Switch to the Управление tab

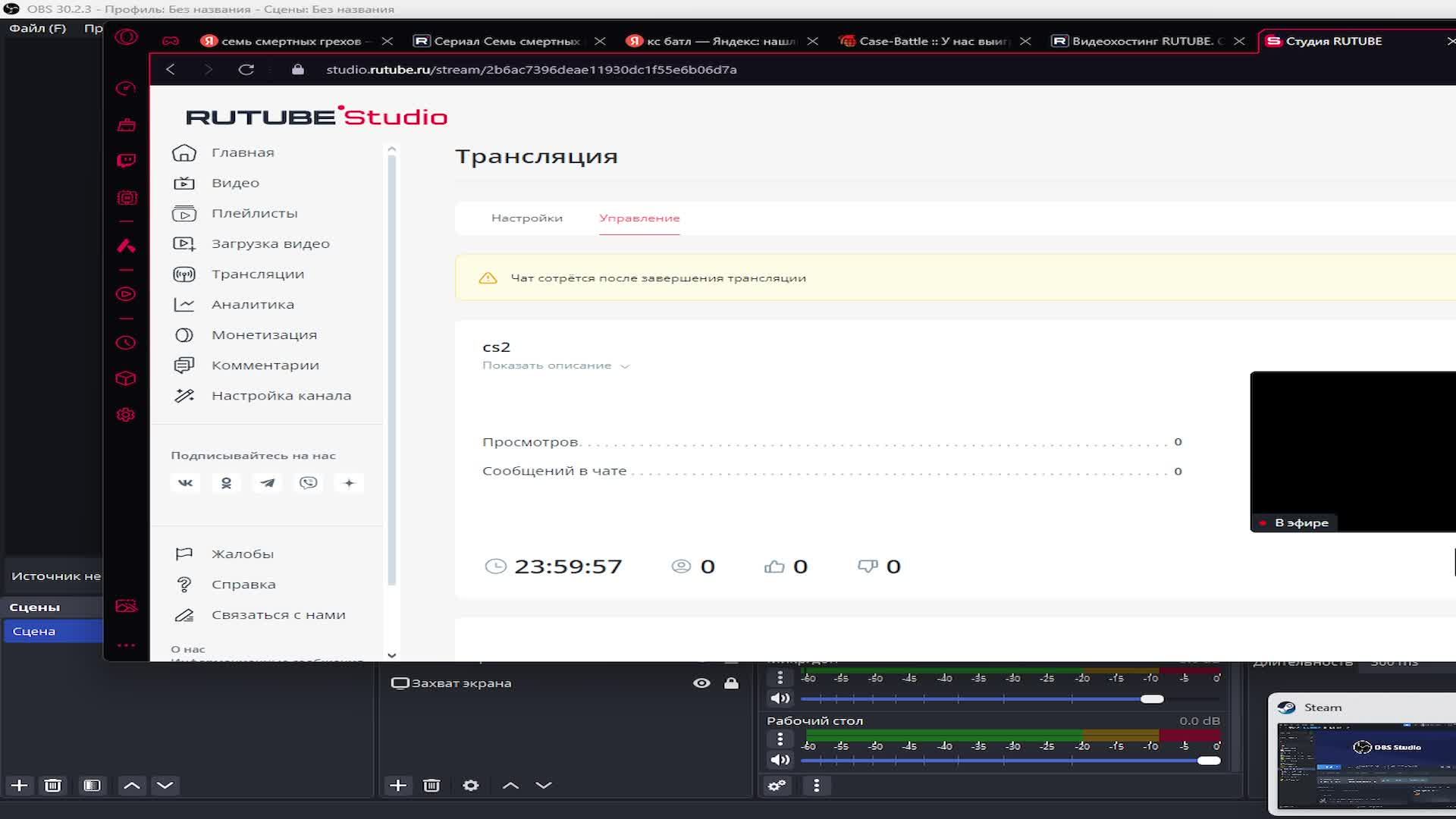click(639, 218)
